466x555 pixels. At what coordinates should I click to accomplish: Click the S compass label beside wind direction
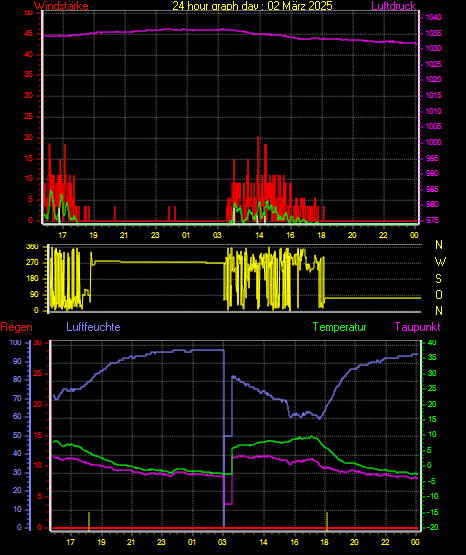[x=438, y=279]
